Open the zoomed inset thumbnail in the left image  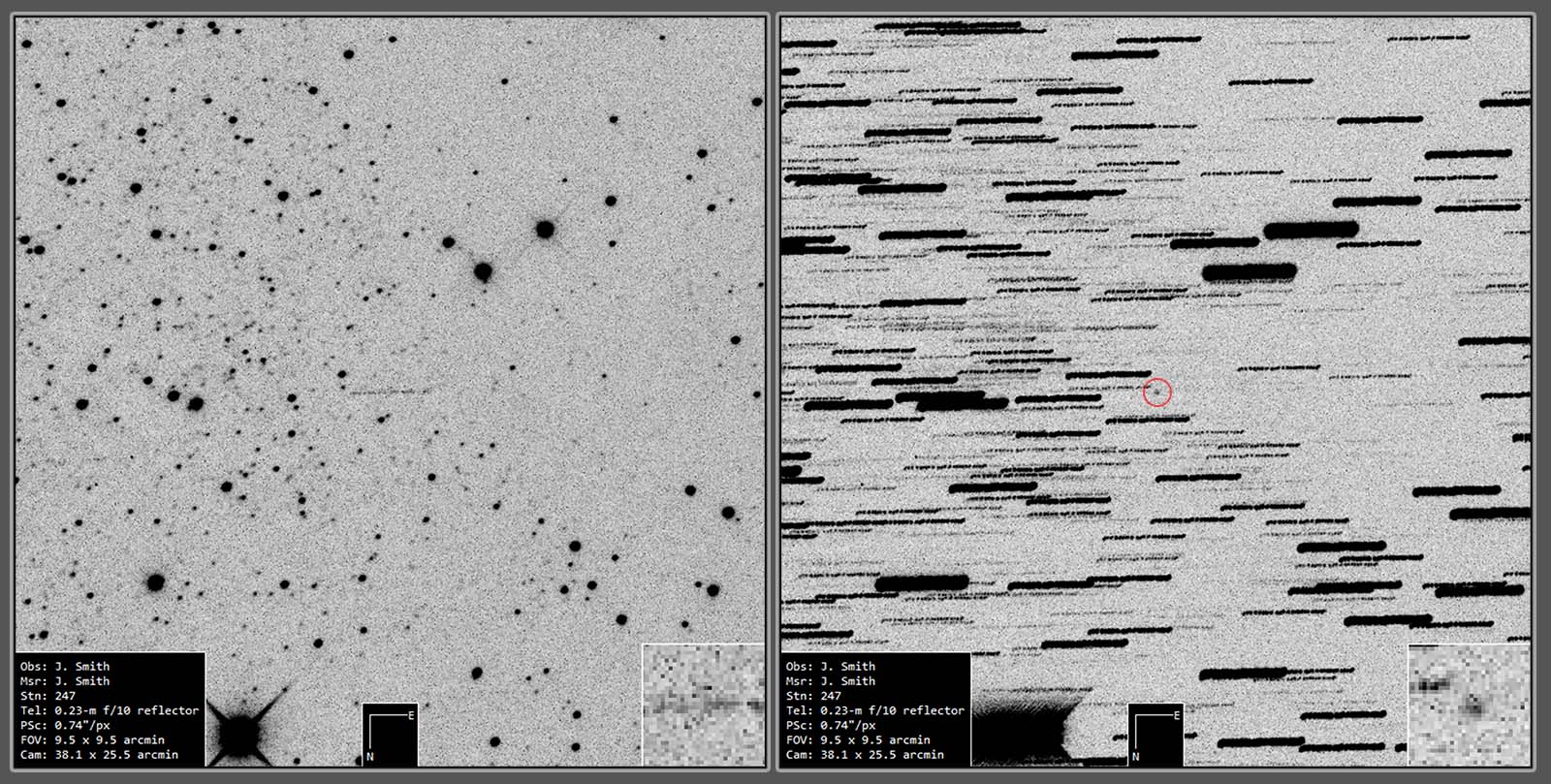tap(703, 705)
